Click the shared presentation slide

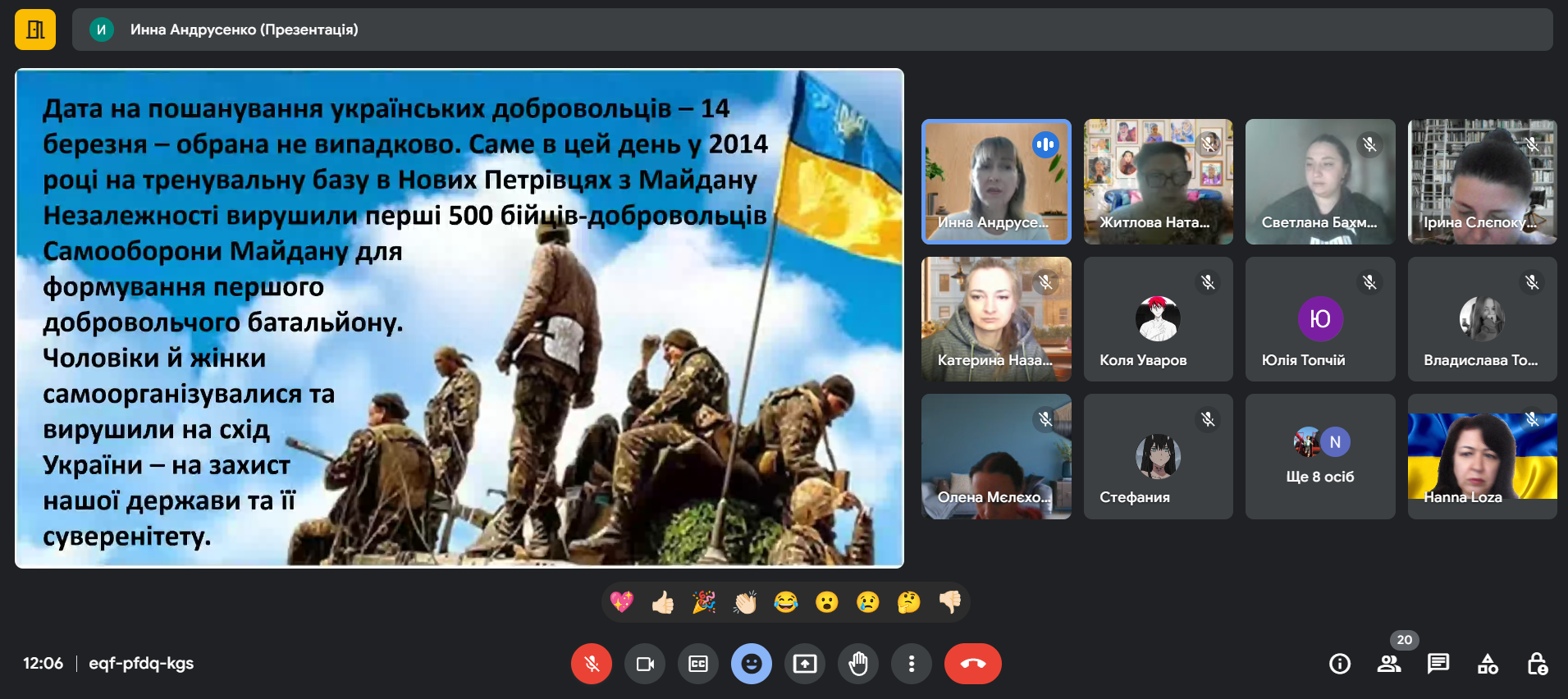coord(459,318)
